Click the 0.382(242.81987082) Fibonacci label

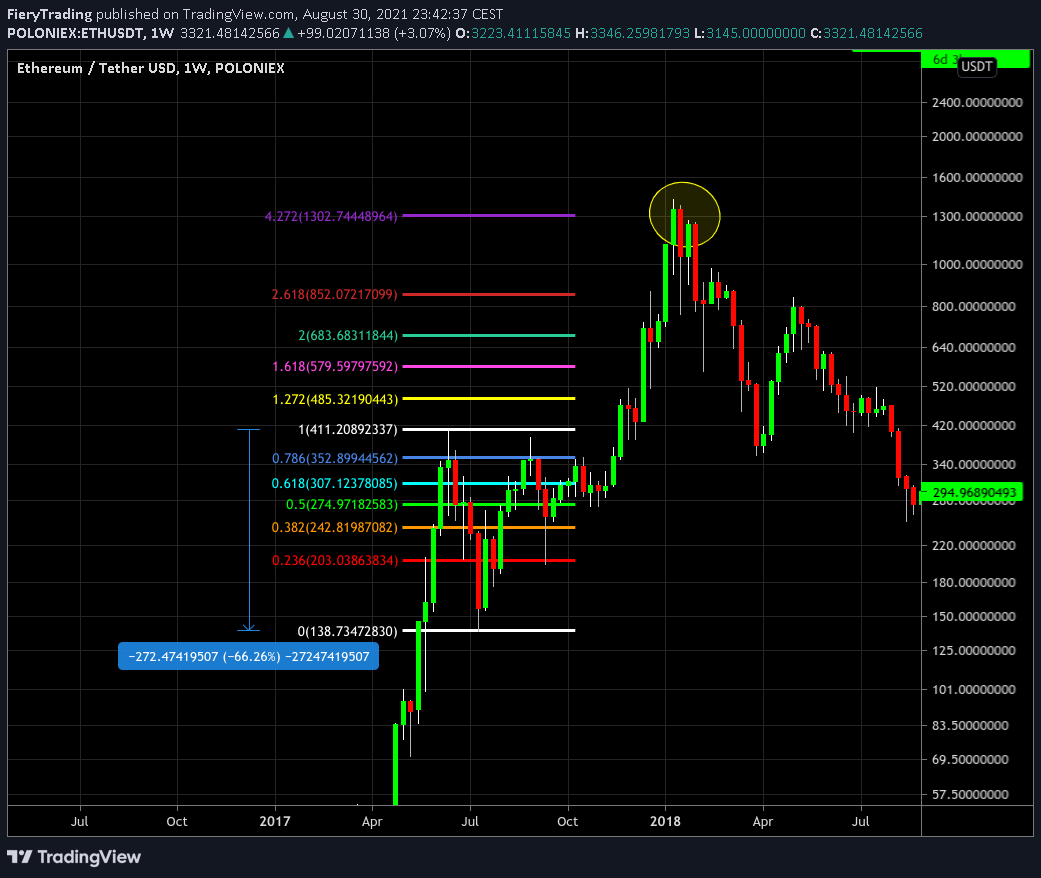pos(335,527)
